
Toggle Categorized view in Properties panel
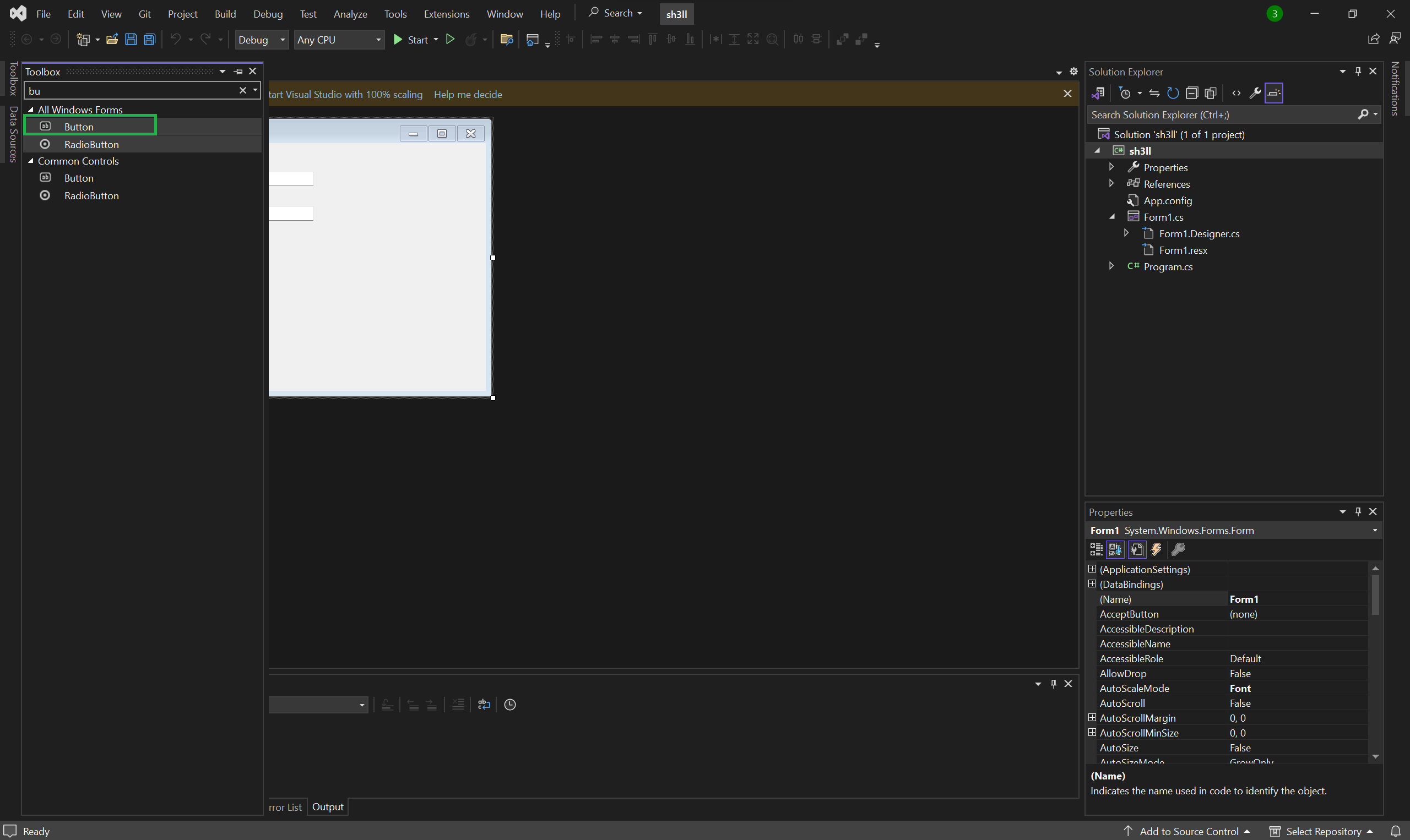(1096, 549)
